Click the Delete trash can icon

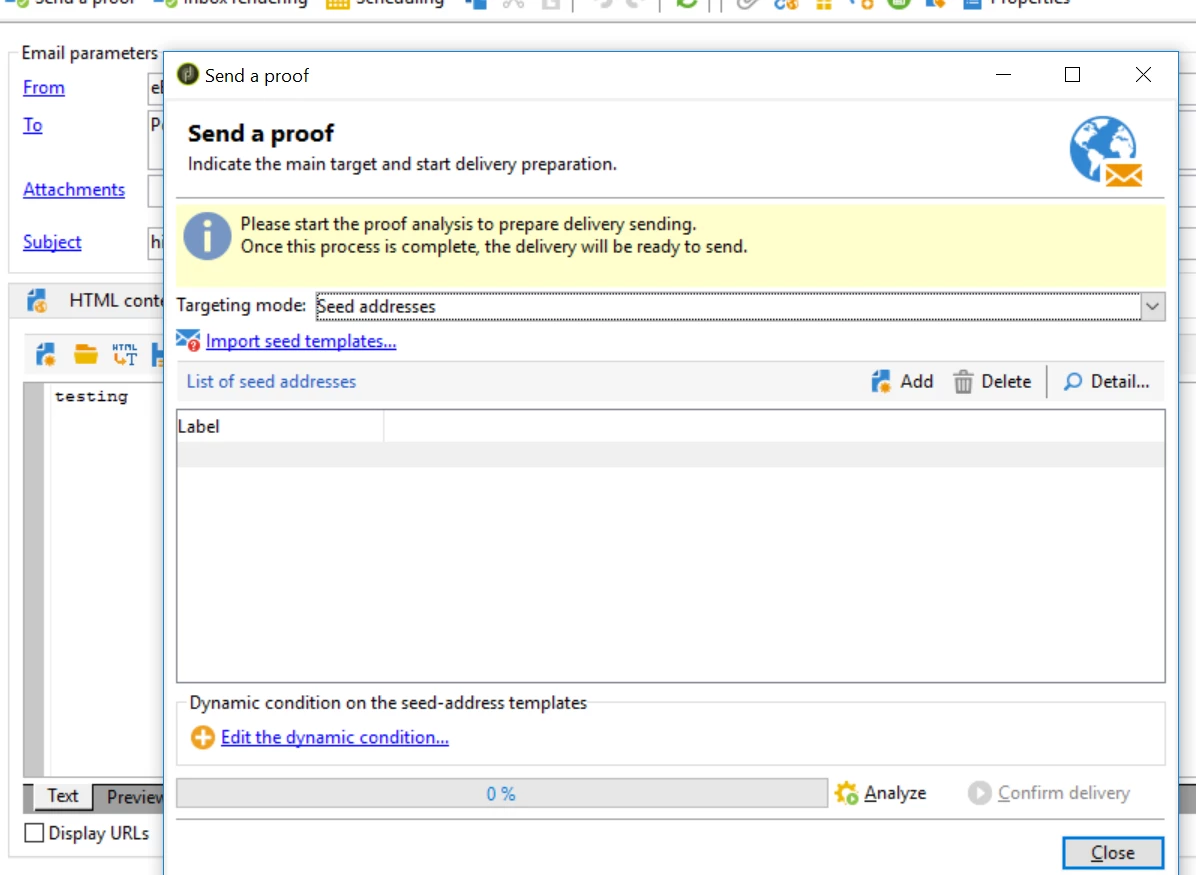(963, 381)
